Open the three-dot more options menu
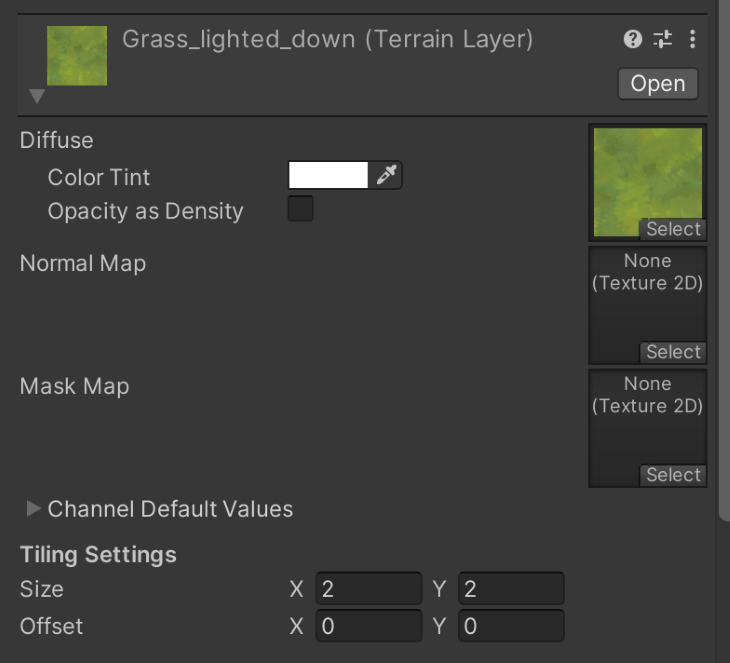 (x=692, y=40)
